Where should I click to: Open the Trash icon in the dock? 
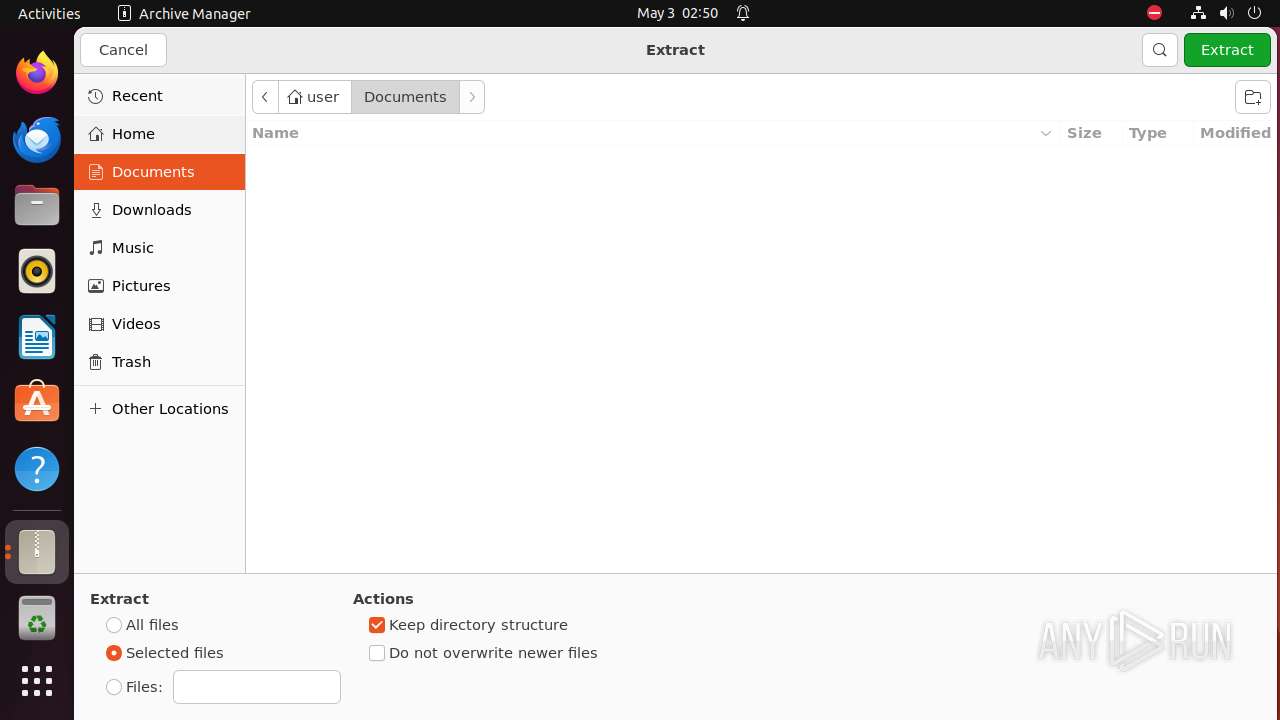coord(37,618)
